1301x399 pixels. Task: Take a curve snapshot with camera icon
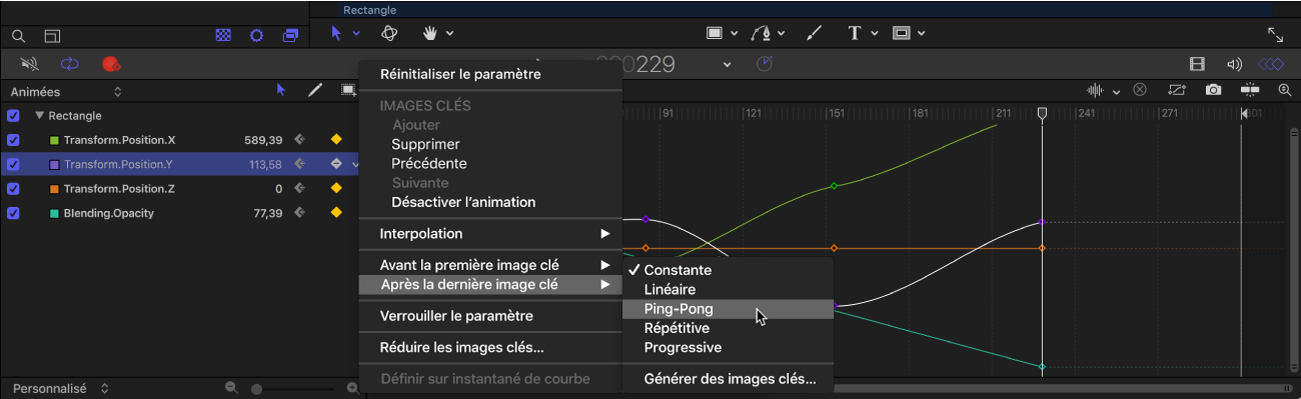(1213, 90)
